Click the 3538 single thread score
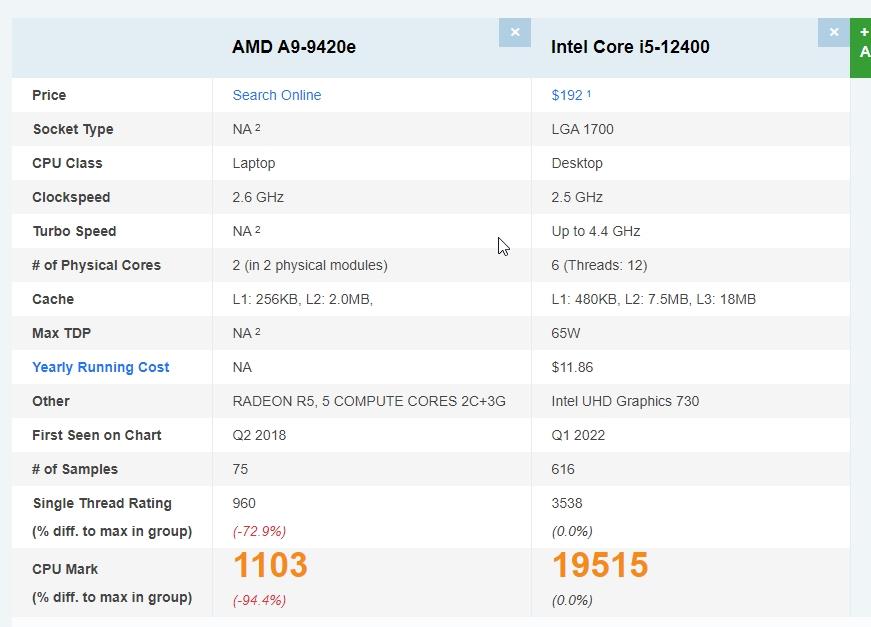The width and height of the screenshot is (871, 627). (567, 503)
